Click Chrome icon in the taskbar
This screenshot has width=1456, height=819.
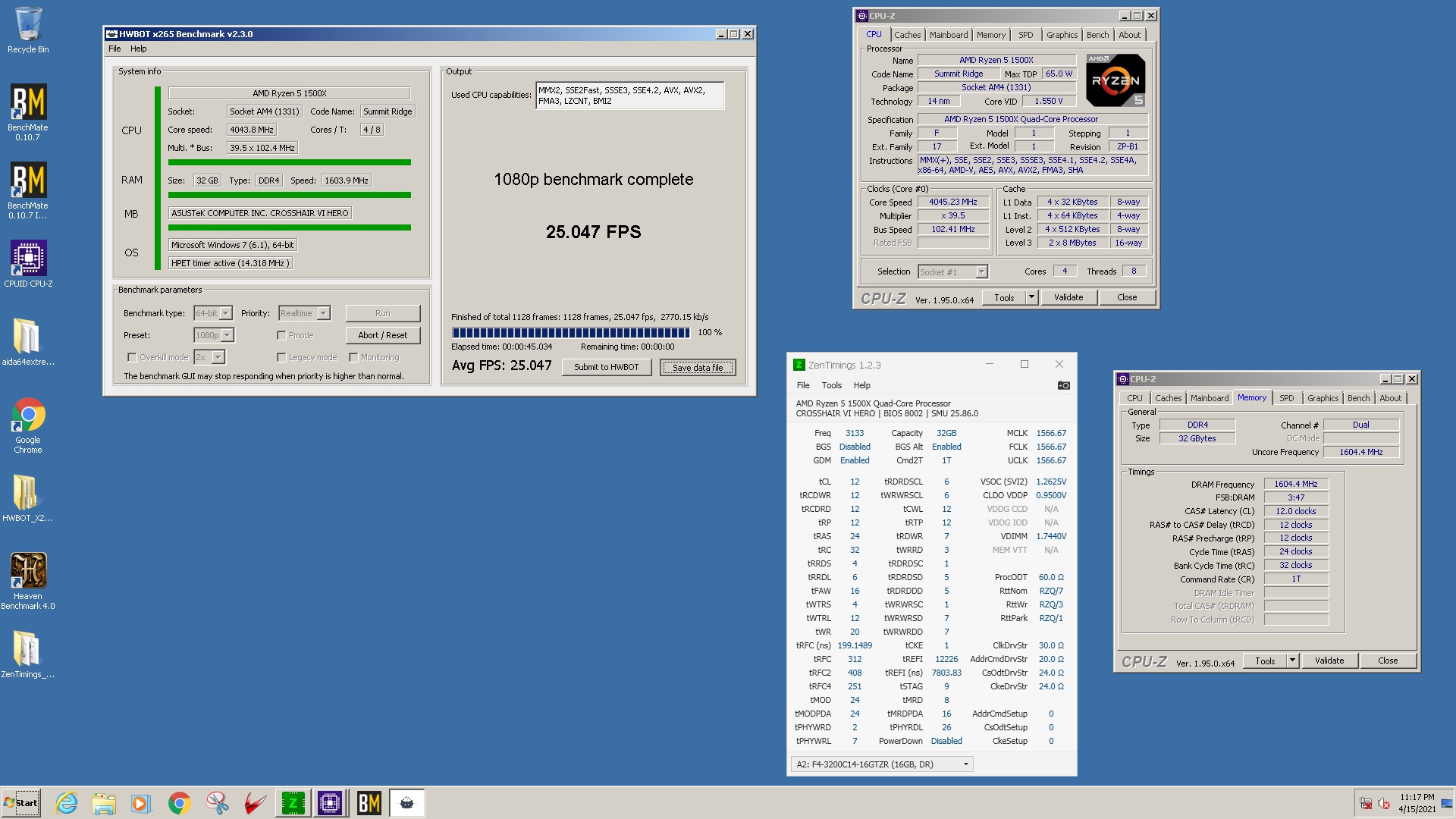pyautogui.click(x=179, y=802)
